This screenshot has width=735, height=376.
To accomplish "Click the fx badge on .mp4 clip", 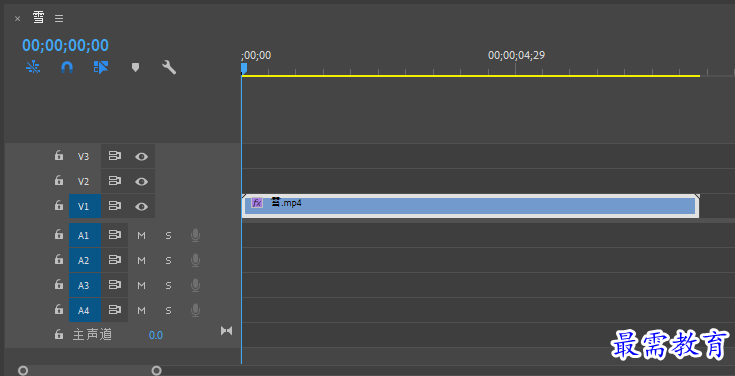I will click(x=257, y=203).
